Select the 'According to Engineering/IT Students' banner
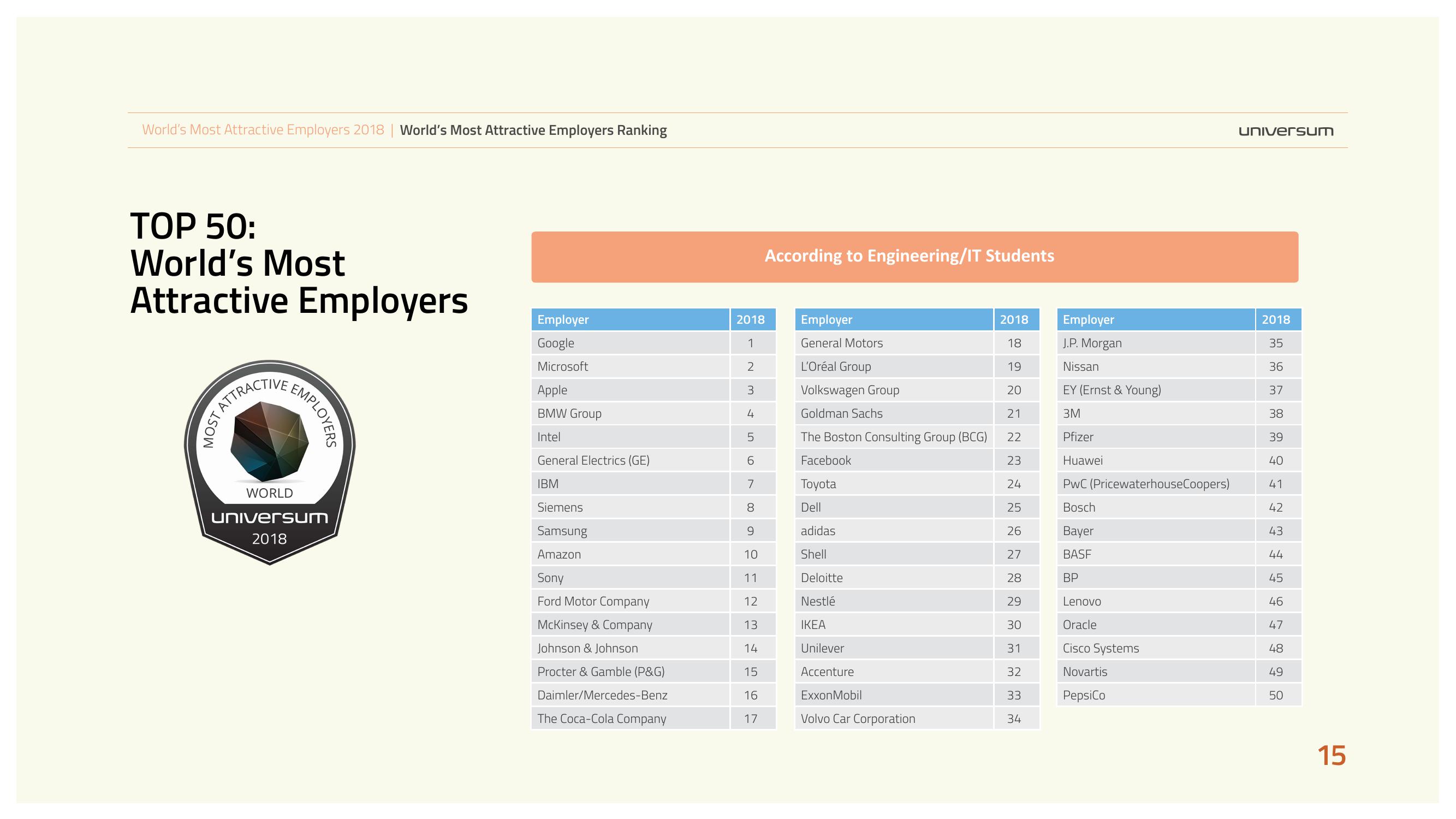The width and height of the screenshot is (1456, 819). coord(914,257)
